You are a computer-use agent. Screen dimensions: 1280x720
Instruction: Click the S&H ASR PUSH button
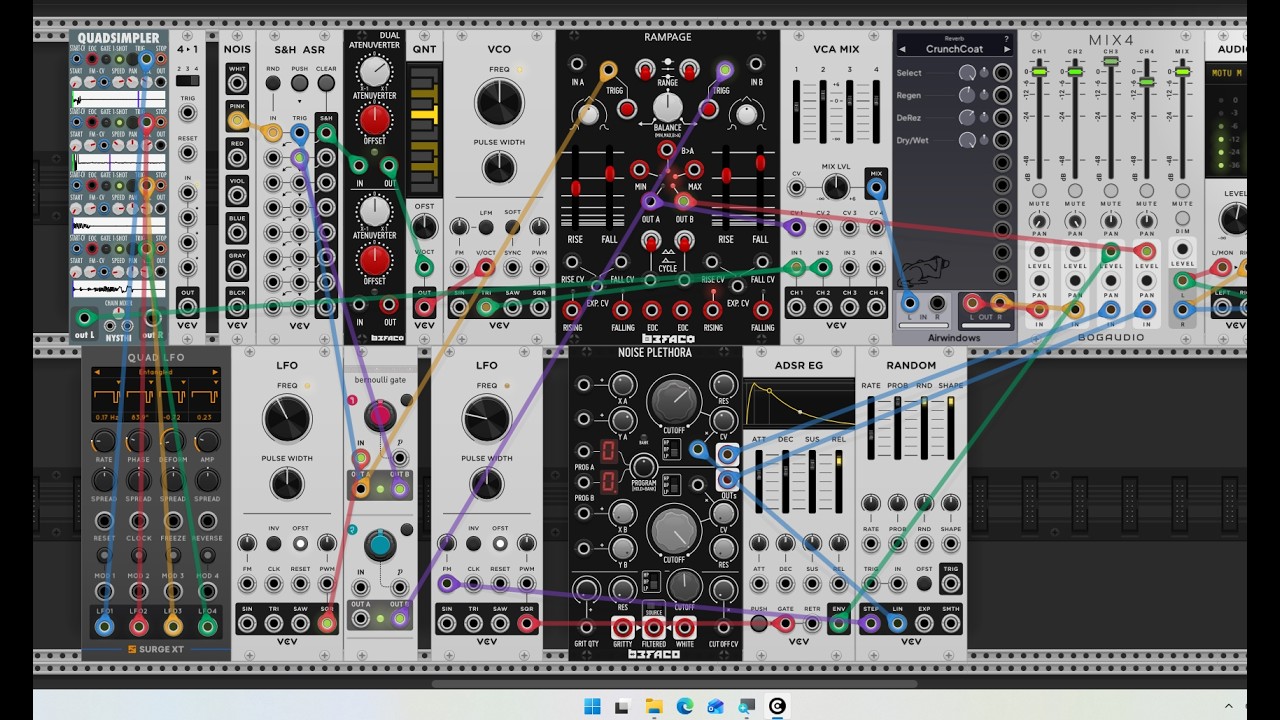pyautogui.click(x=299, y=84)
